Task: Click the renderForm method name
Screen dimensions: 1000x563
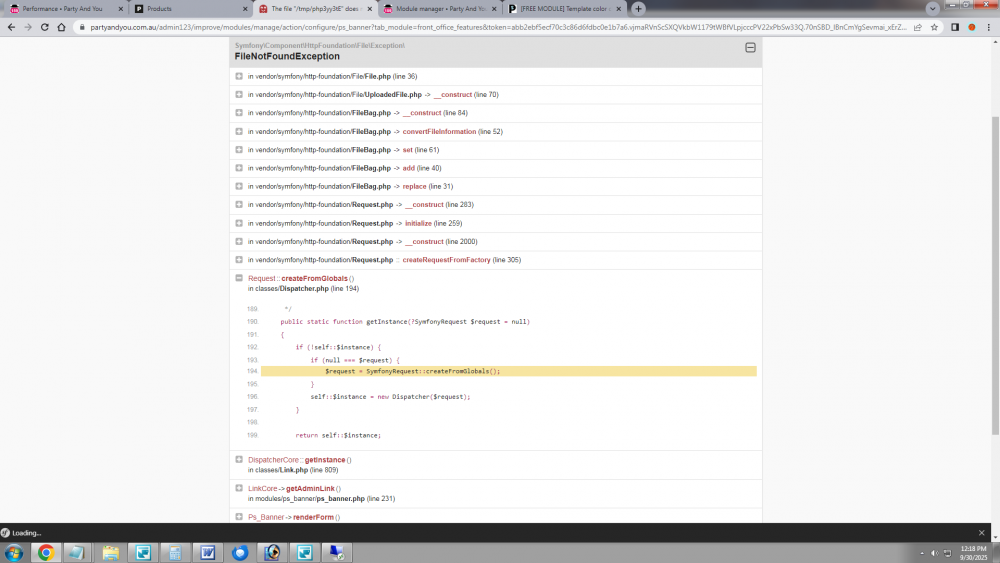Action: click(313, 517)
